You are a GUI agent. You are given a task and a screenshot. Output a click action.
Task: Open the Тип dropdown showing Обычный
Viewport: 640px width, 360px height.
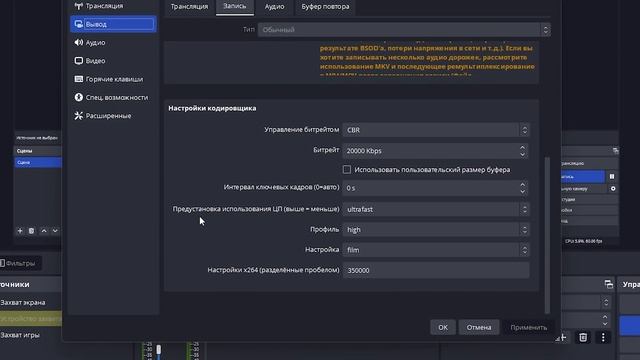tap(404, 30)
